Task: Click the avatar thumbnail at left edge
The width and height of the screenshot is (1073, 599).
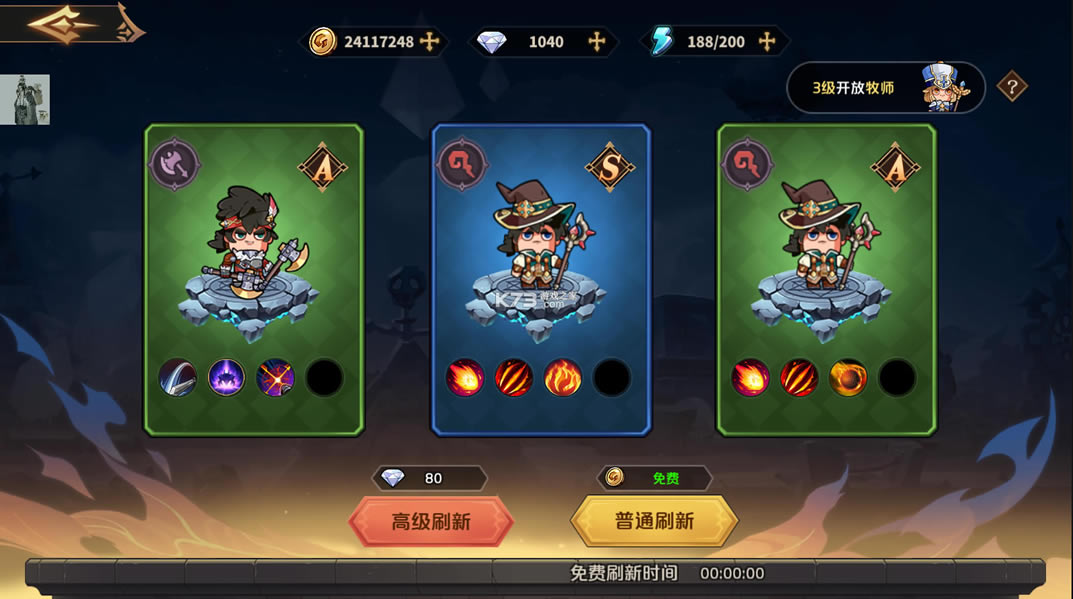Action: [25, 100]
